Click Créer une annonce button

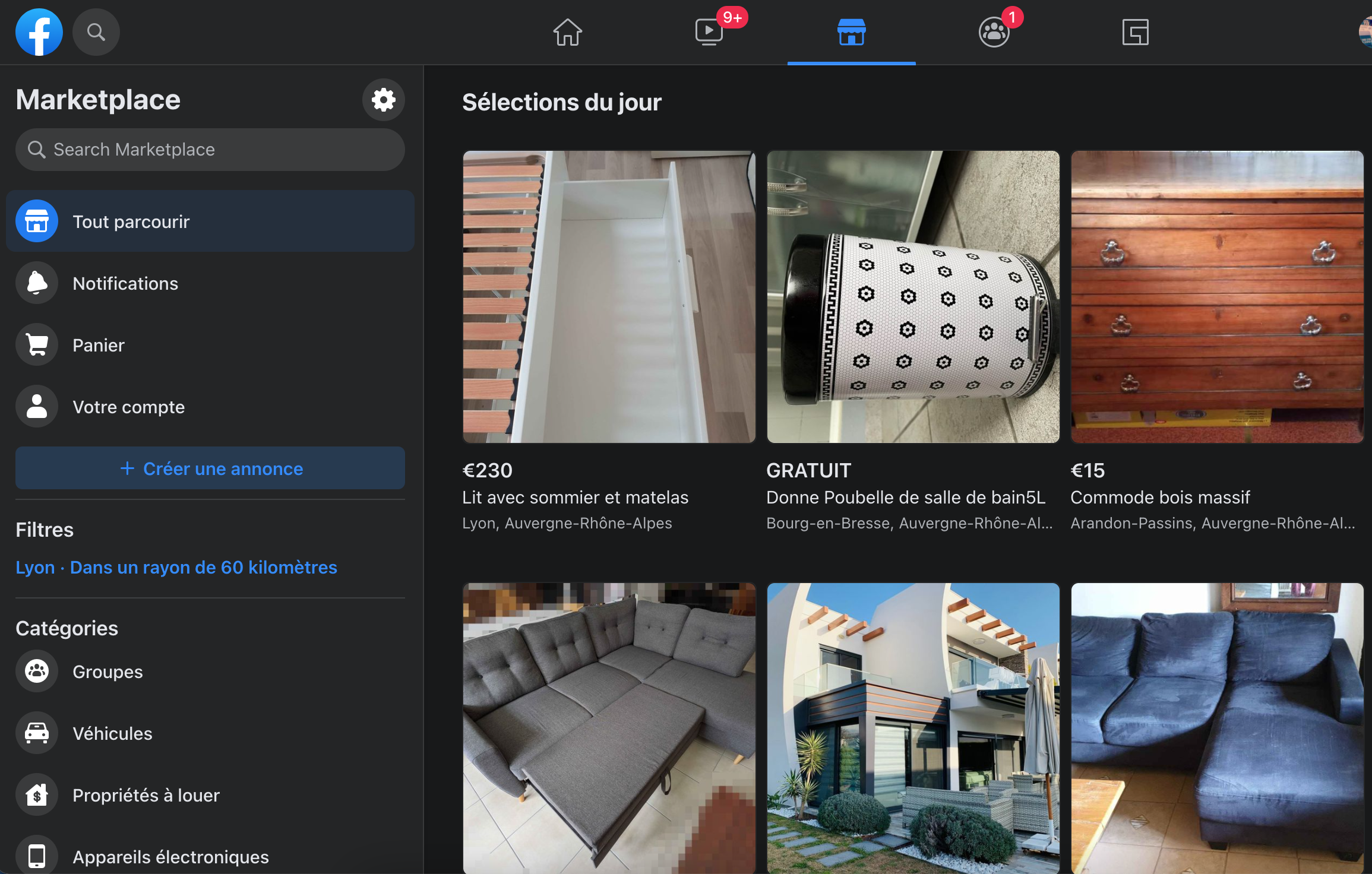[210, 468]
